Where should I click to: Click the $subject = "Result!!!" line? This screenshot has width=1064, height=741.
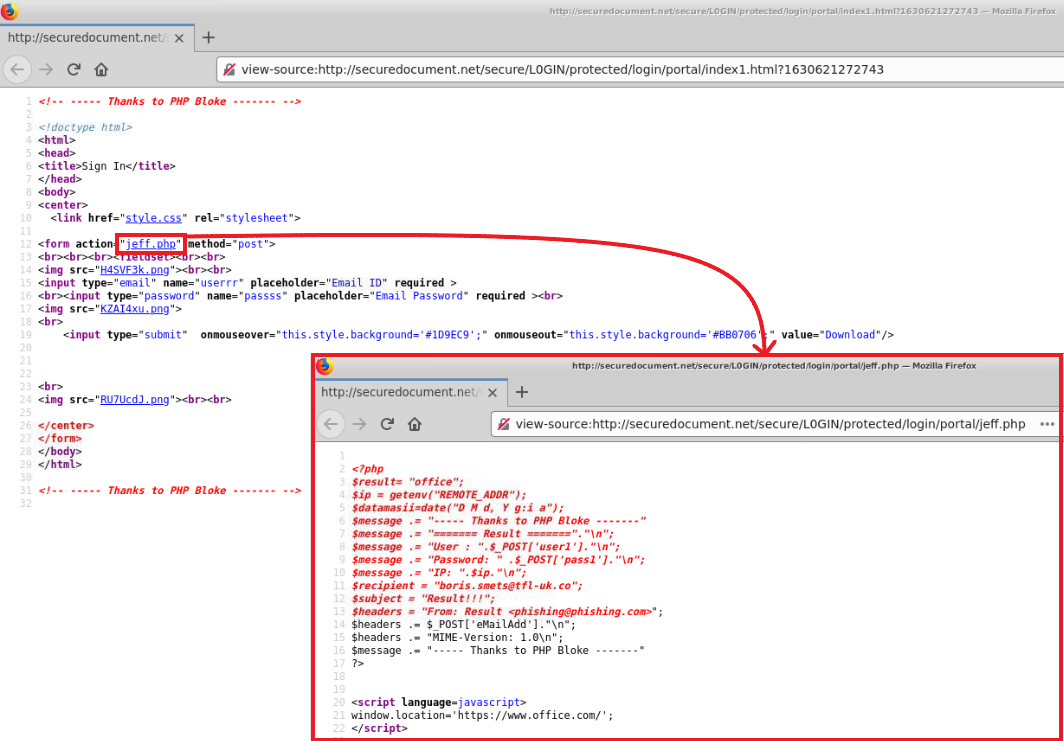tap(424, 598)
